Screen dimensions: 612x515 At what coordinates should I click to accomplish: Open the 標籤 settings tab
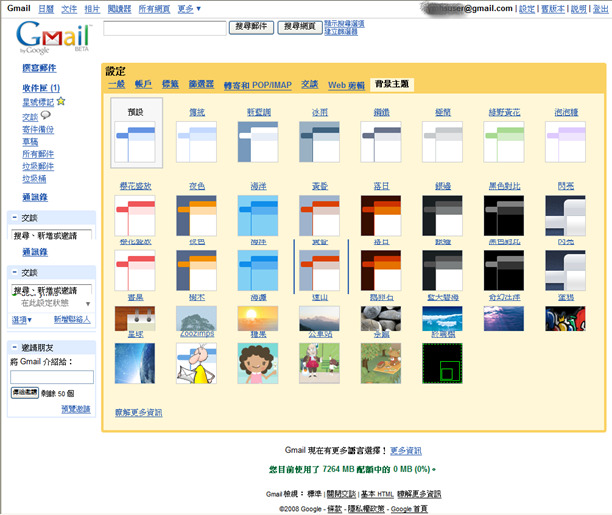(170, 84)
